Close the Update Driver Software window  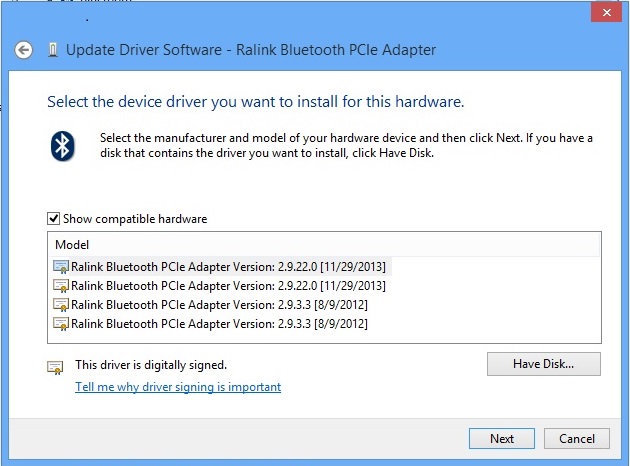click(x=606, y=12)
